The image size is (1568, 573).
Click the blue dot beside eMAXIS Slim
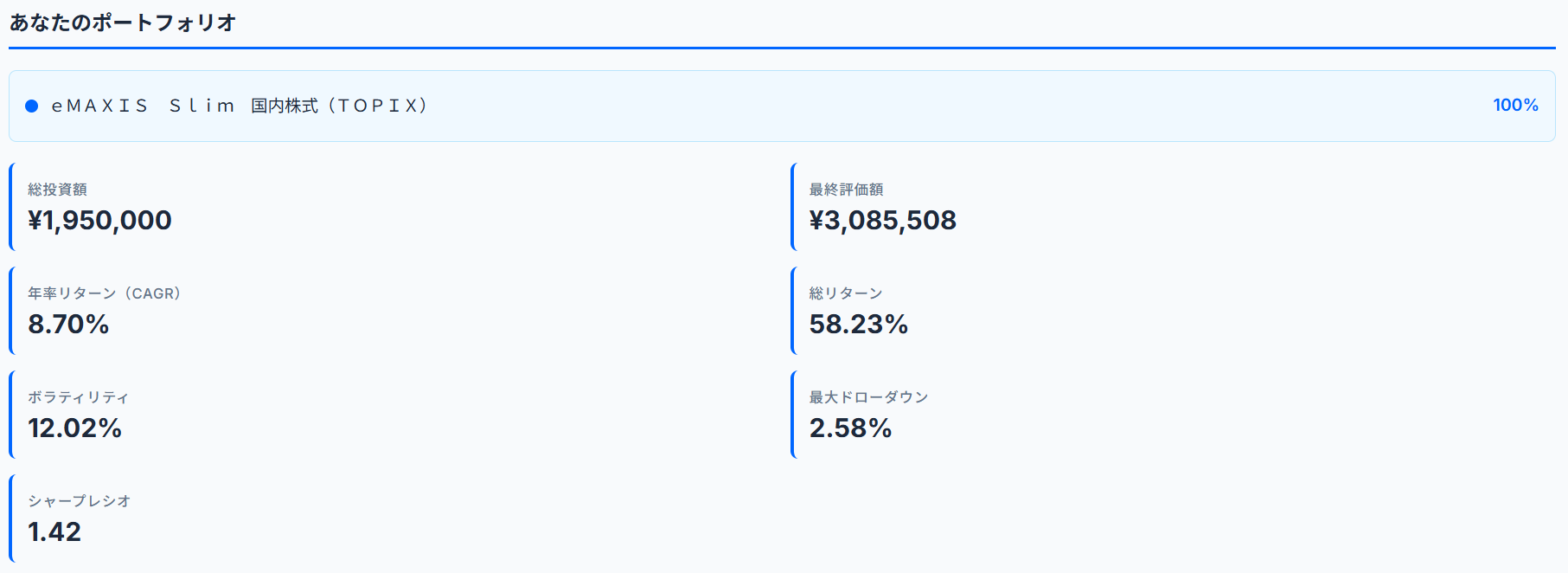point(32,106)
